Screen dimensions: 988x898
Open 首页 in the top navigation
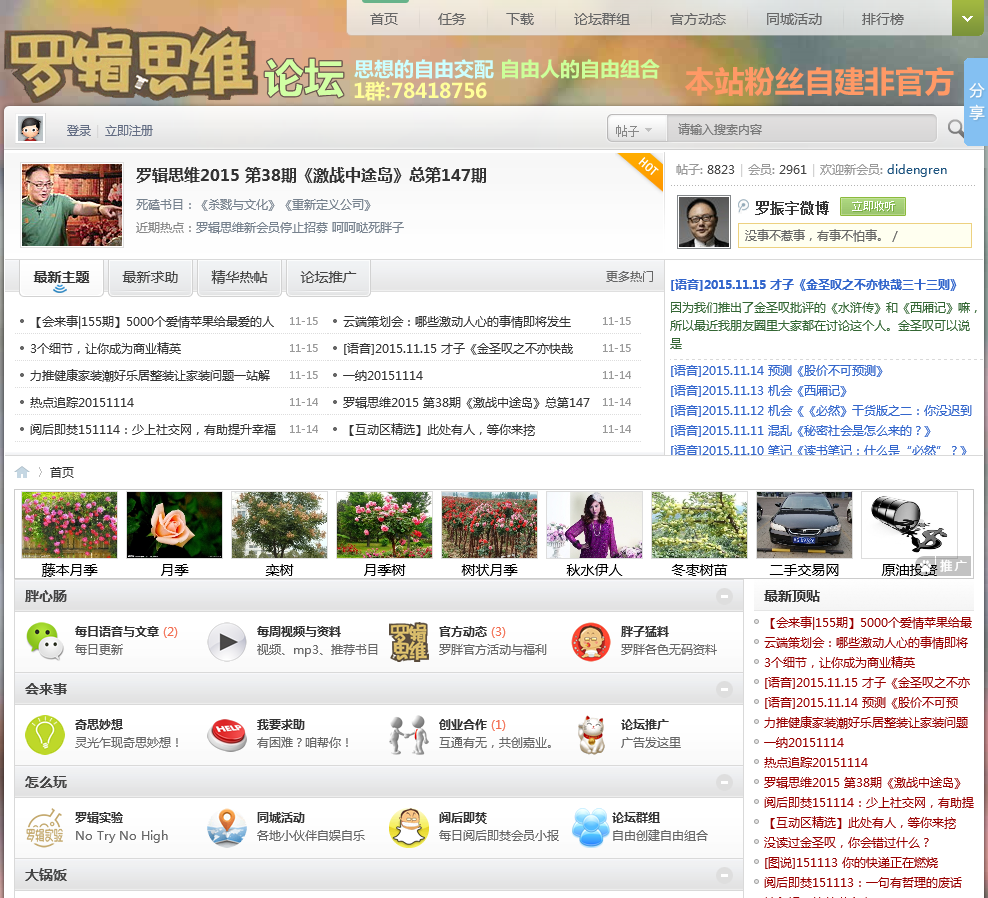(x=384, y=19)
